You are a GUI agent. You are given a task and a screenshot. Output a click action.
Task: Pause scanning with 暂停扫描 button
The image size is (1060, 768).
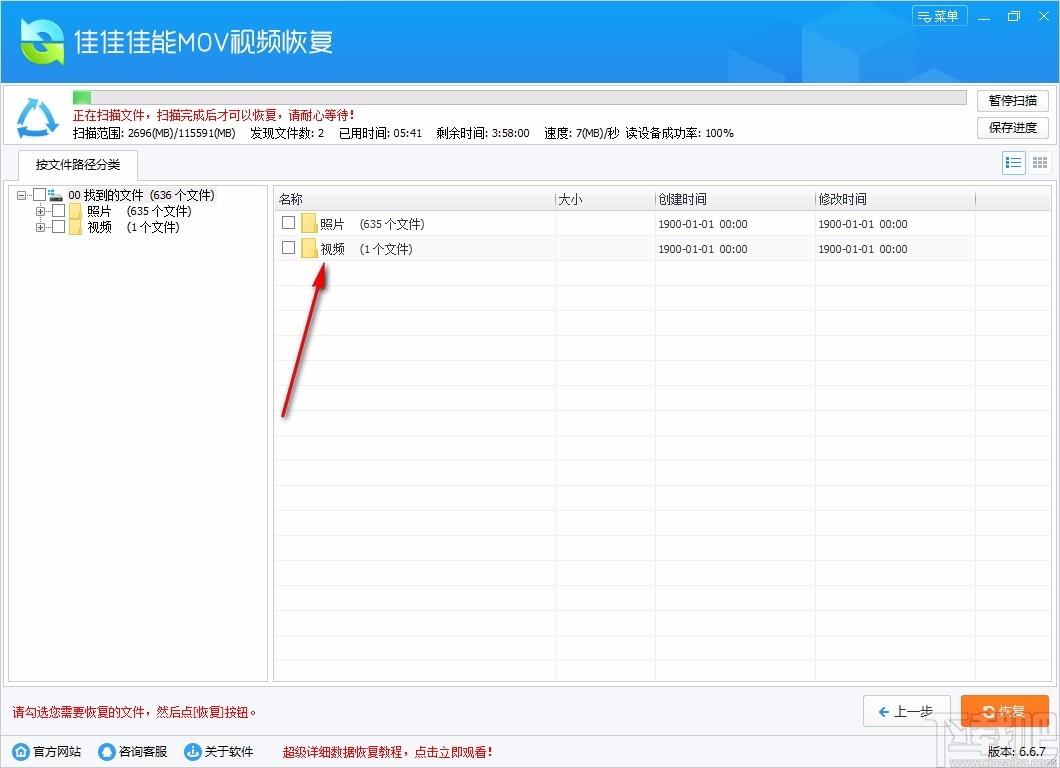(1012, 101)
